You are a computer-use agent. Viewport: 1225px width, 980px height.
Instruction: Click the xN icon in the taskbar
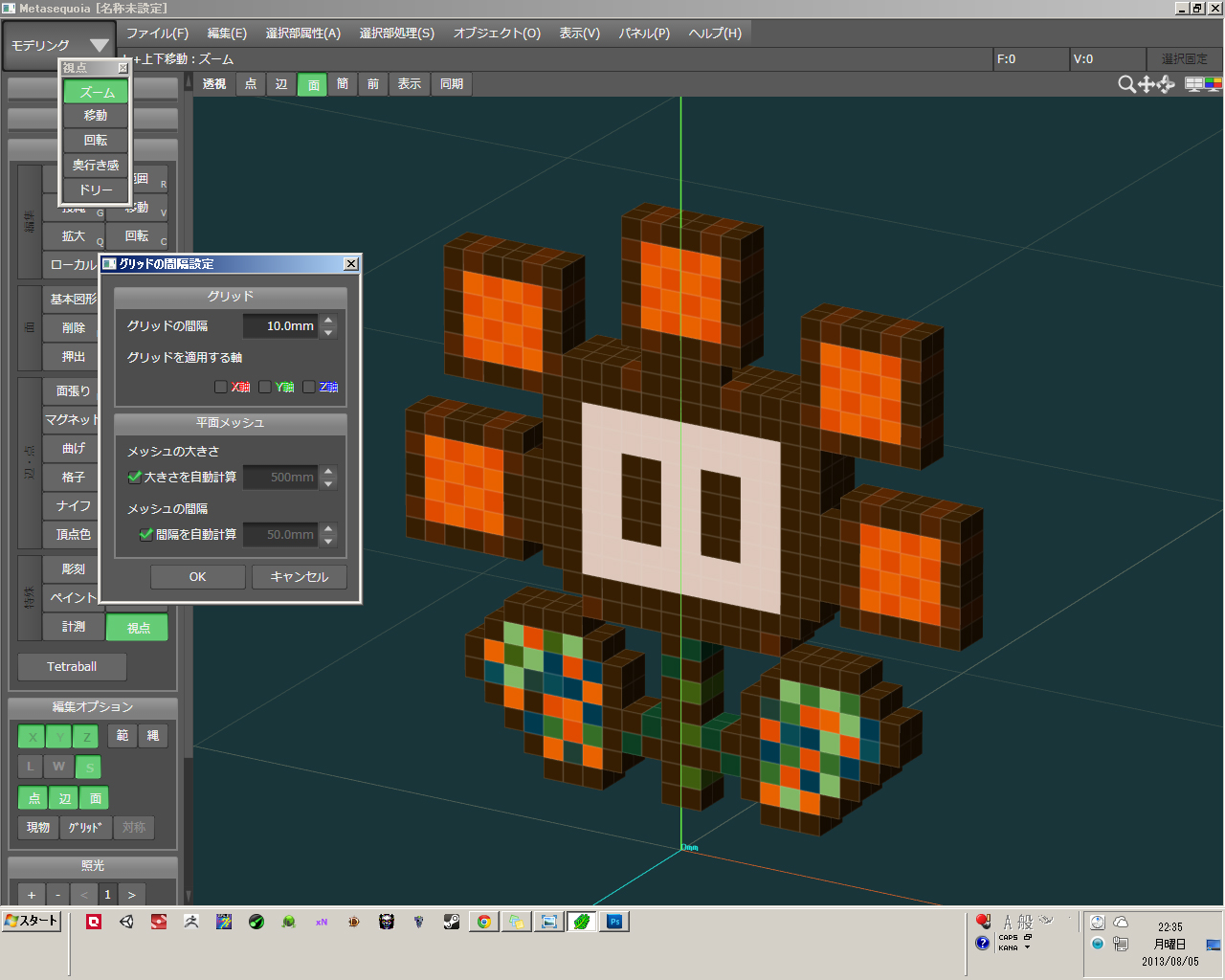click(322, 922)
